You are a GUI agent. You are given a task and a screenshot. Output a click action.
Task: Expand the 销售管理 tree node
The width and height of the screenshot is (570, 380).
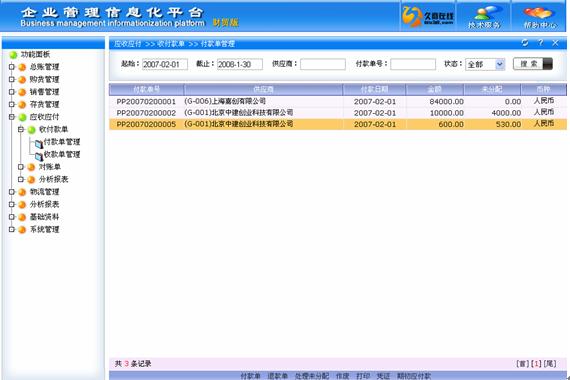tap(12, 92)
